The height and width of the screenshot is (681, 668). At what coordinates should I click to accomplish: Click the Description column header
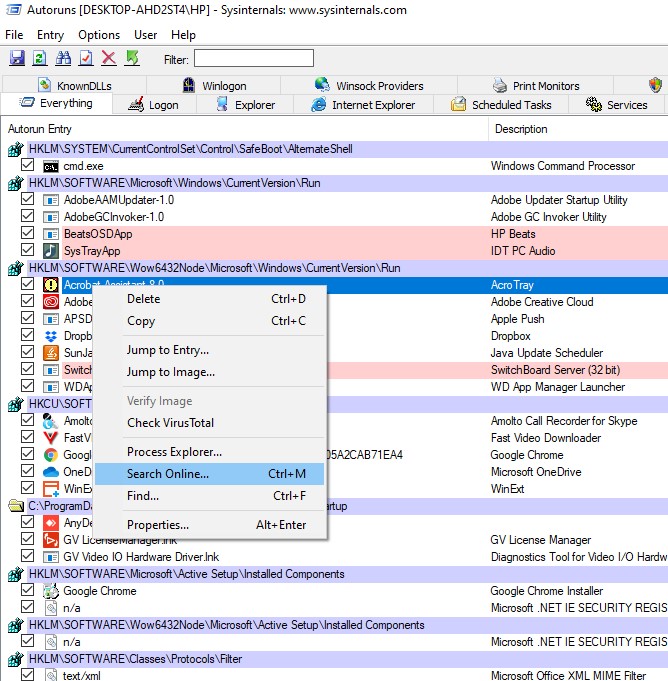tap(579, 129)
